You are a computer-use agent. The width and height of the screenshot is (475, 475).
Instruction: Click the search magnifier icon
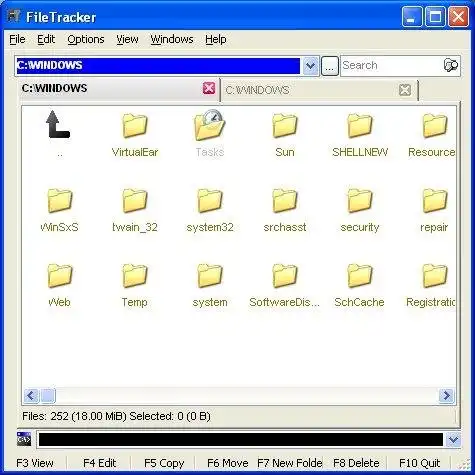[x=451, y=65]
